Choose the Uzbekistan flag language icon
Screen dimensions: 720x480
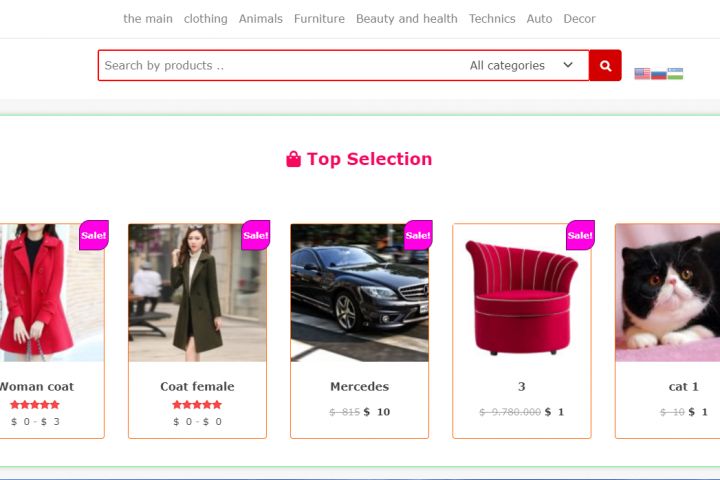[675, 73]
